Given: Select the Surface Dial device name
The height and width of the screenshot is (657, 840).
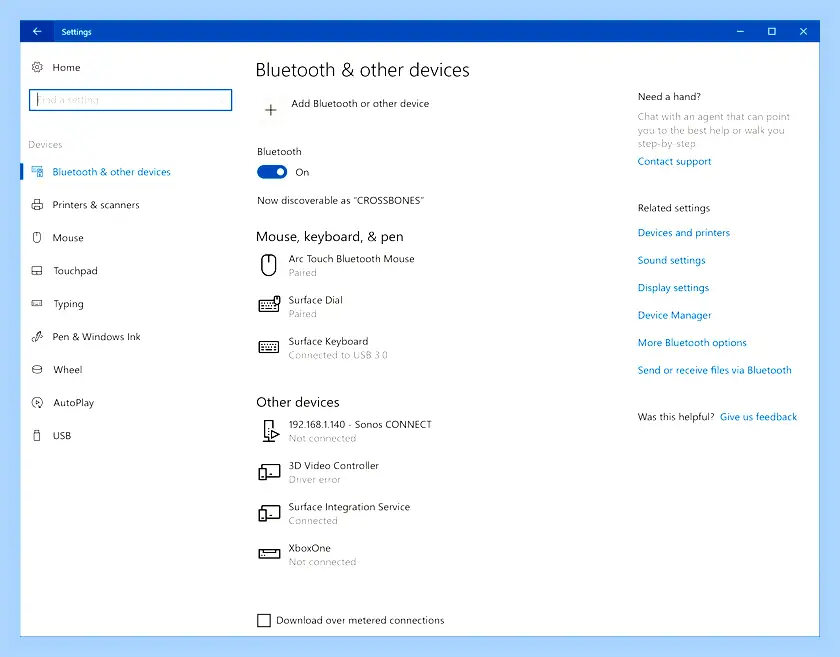Looking at the screenshot, I should [x=316, y=300].
